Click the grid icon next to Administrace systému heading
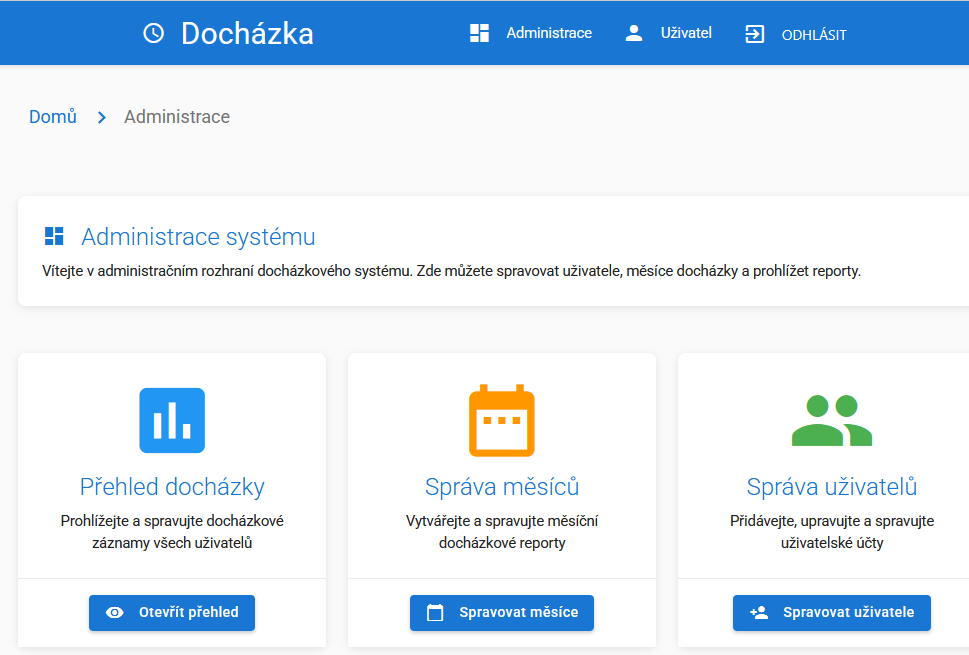This screenshot has width=969, height=655. (x=54, y=236)
